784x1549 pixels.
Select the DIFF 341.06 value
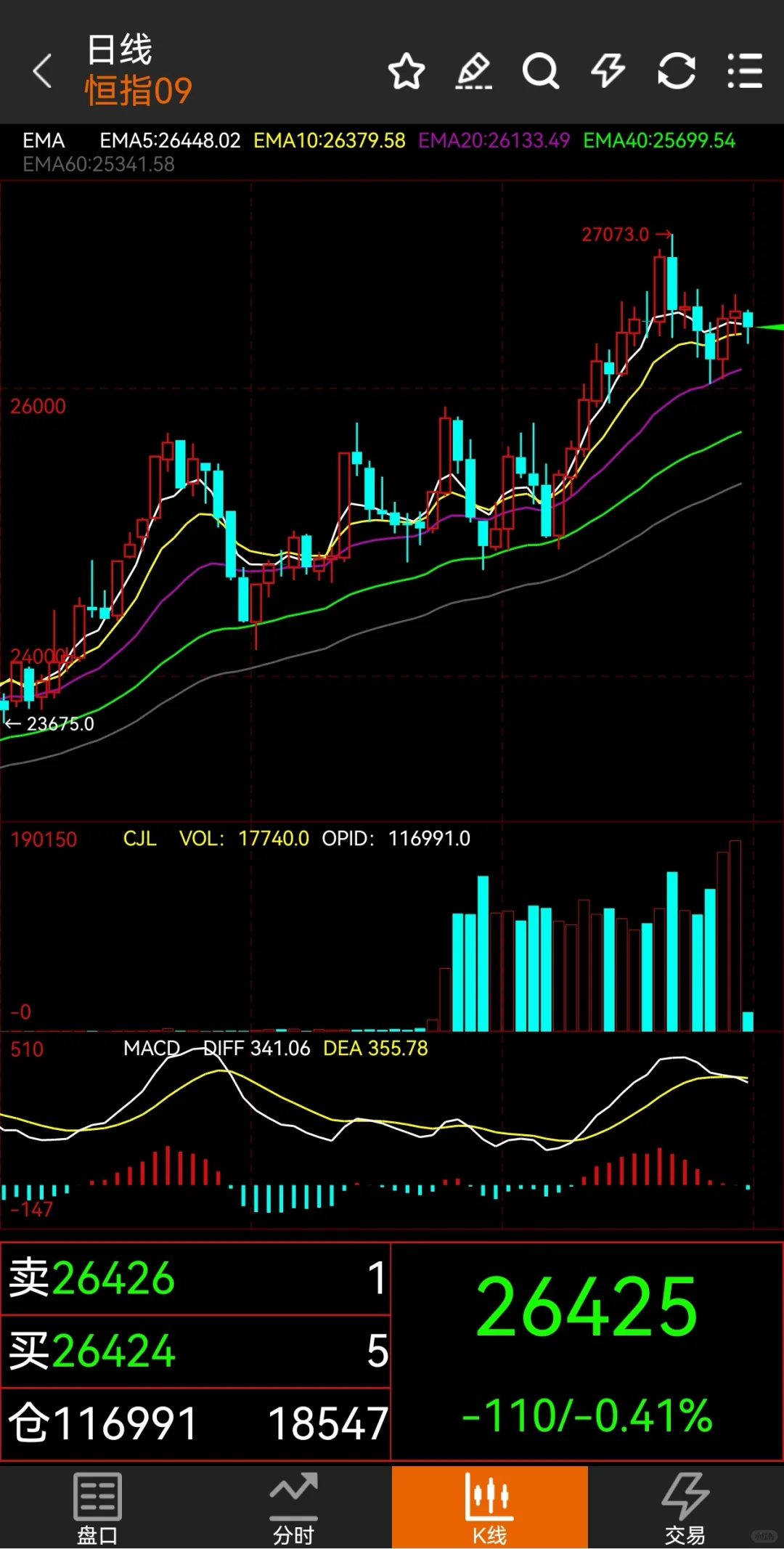[257, 1048]
